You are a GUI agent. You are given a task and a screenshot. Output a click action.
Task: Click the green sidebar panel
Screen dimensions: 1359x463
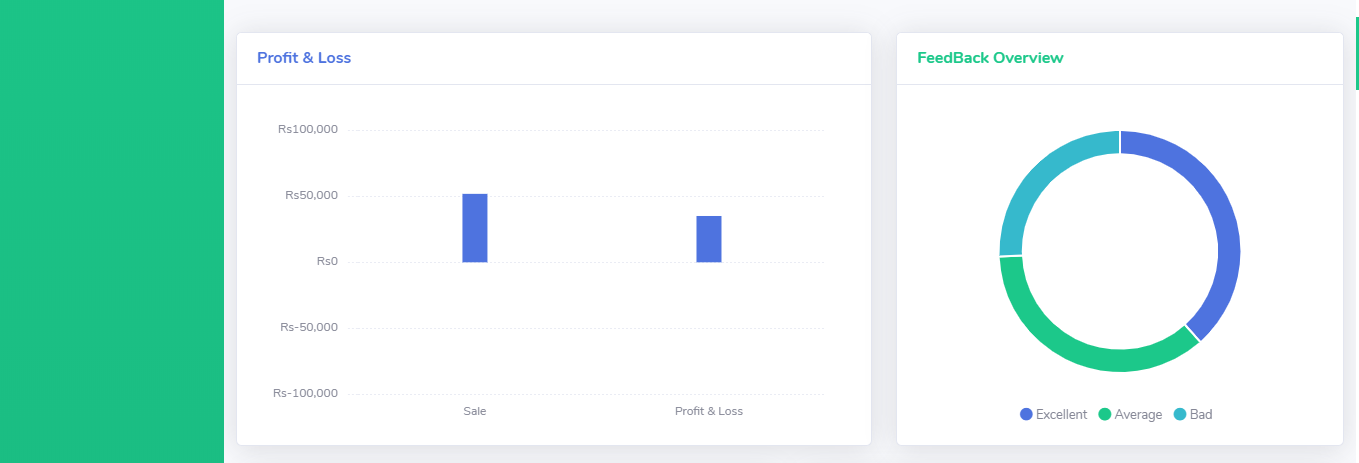[112, 231]
